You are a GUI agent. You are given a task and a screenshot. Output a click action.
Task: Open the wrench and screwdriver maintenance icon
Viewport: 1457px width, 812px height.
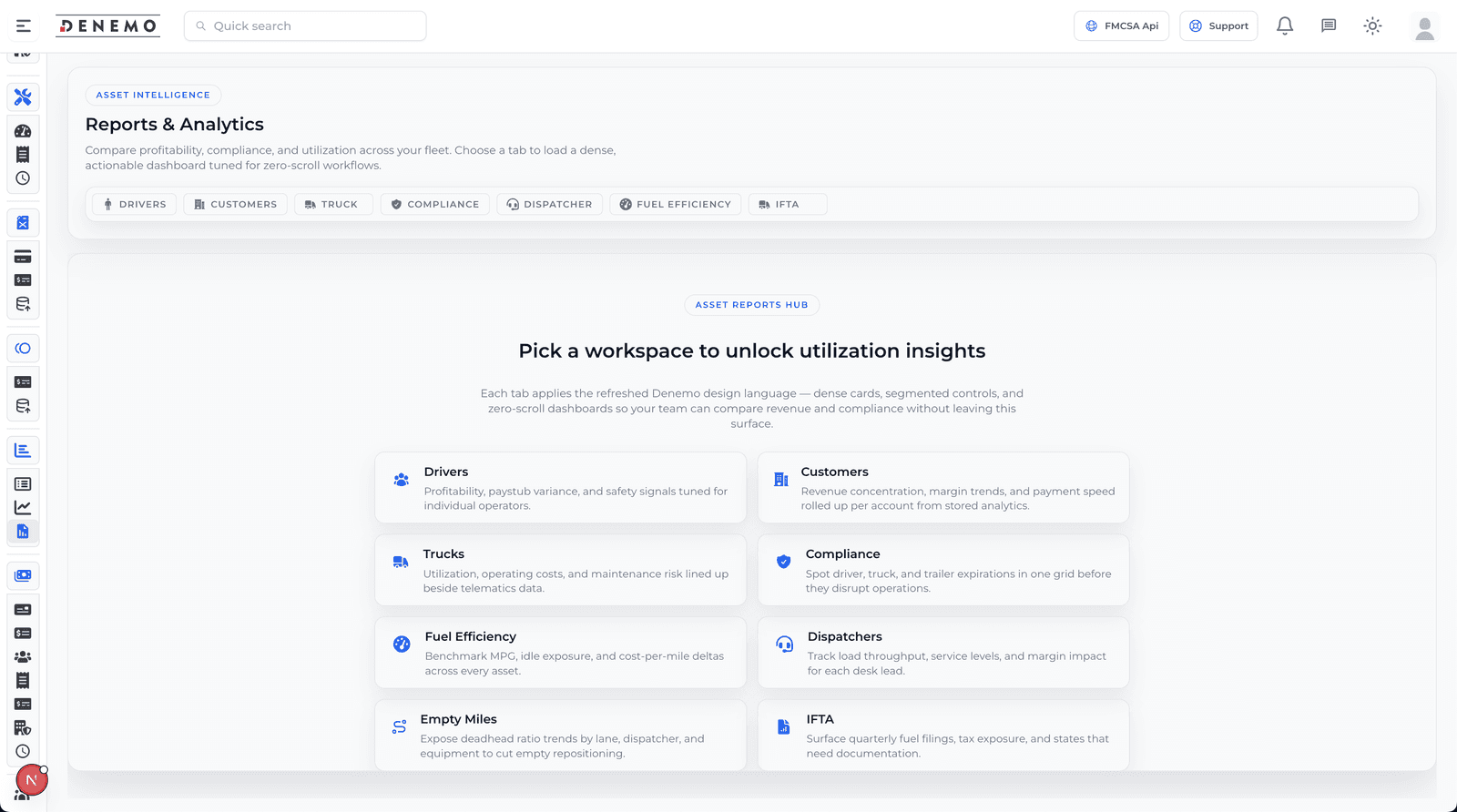tap(23, 96)
